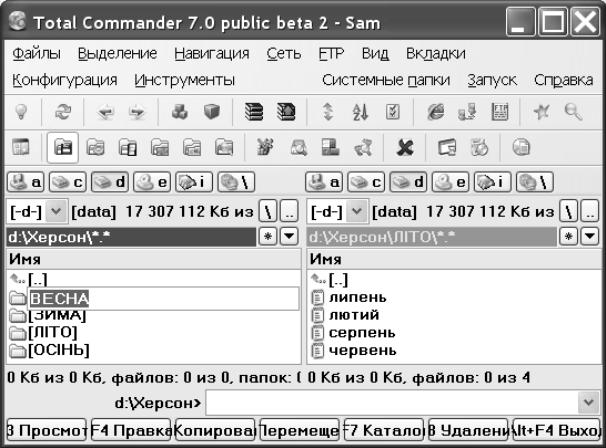This screenshot has width=606, height=448.
Task: Click the ВЕСНА rename edit field
Action: click(x=163, y=298)
